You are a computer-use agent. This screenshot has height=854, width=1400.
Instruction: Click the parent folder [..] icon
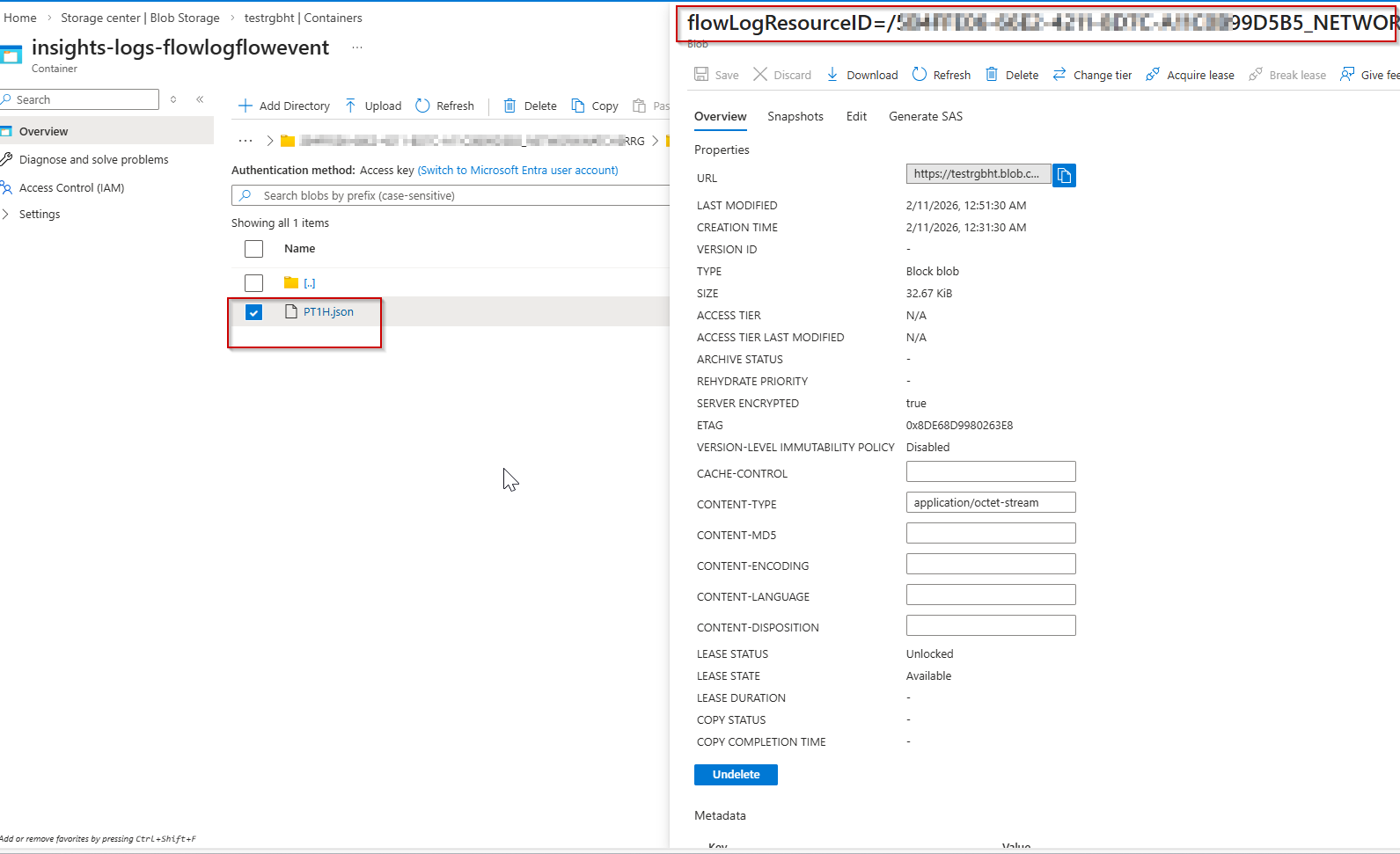pyautogui.click(x=291, y=282)
